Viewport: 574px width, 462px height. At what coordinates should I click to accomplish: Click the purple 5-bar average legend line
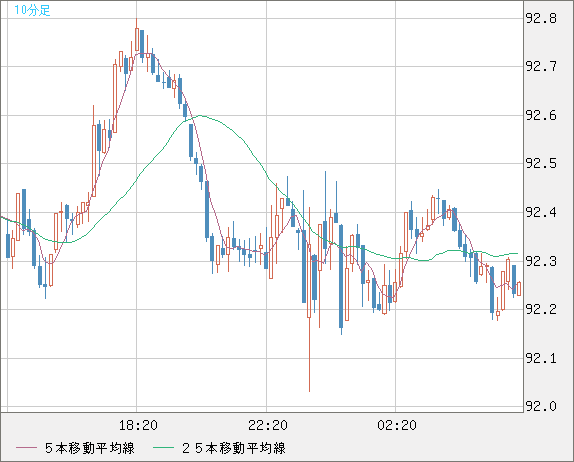coord(26,448)
